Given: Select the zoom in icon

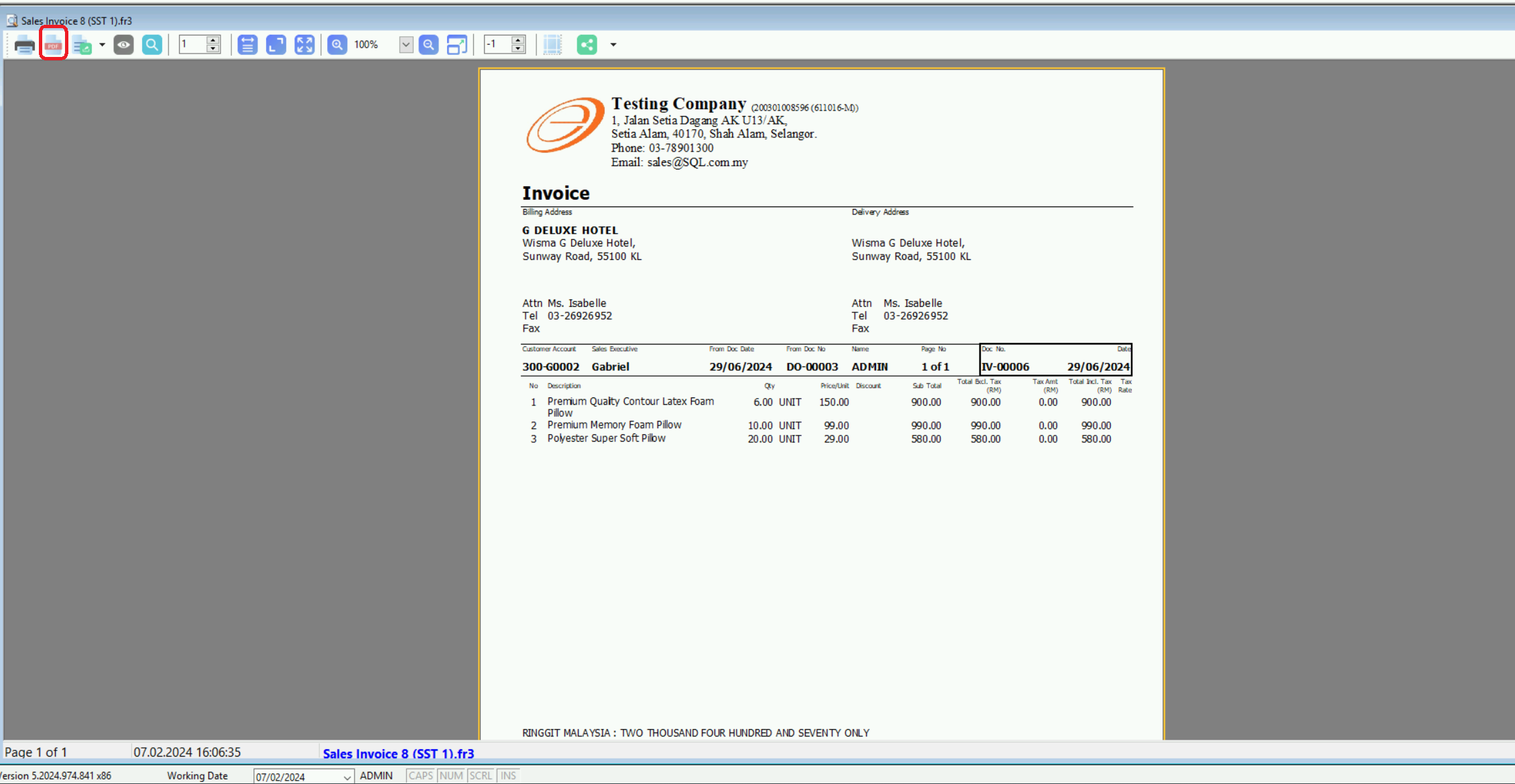Looking at the screenshot, I should click(337, 44).
